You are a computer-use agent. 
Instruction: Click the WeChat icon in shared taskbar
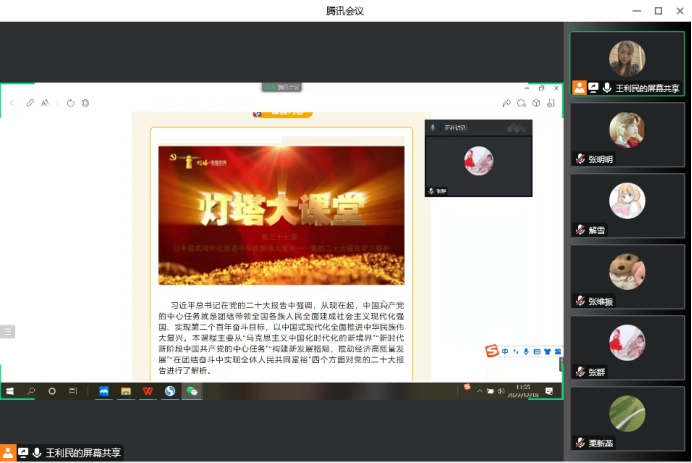pyautogui.click(x=192, y=391)
